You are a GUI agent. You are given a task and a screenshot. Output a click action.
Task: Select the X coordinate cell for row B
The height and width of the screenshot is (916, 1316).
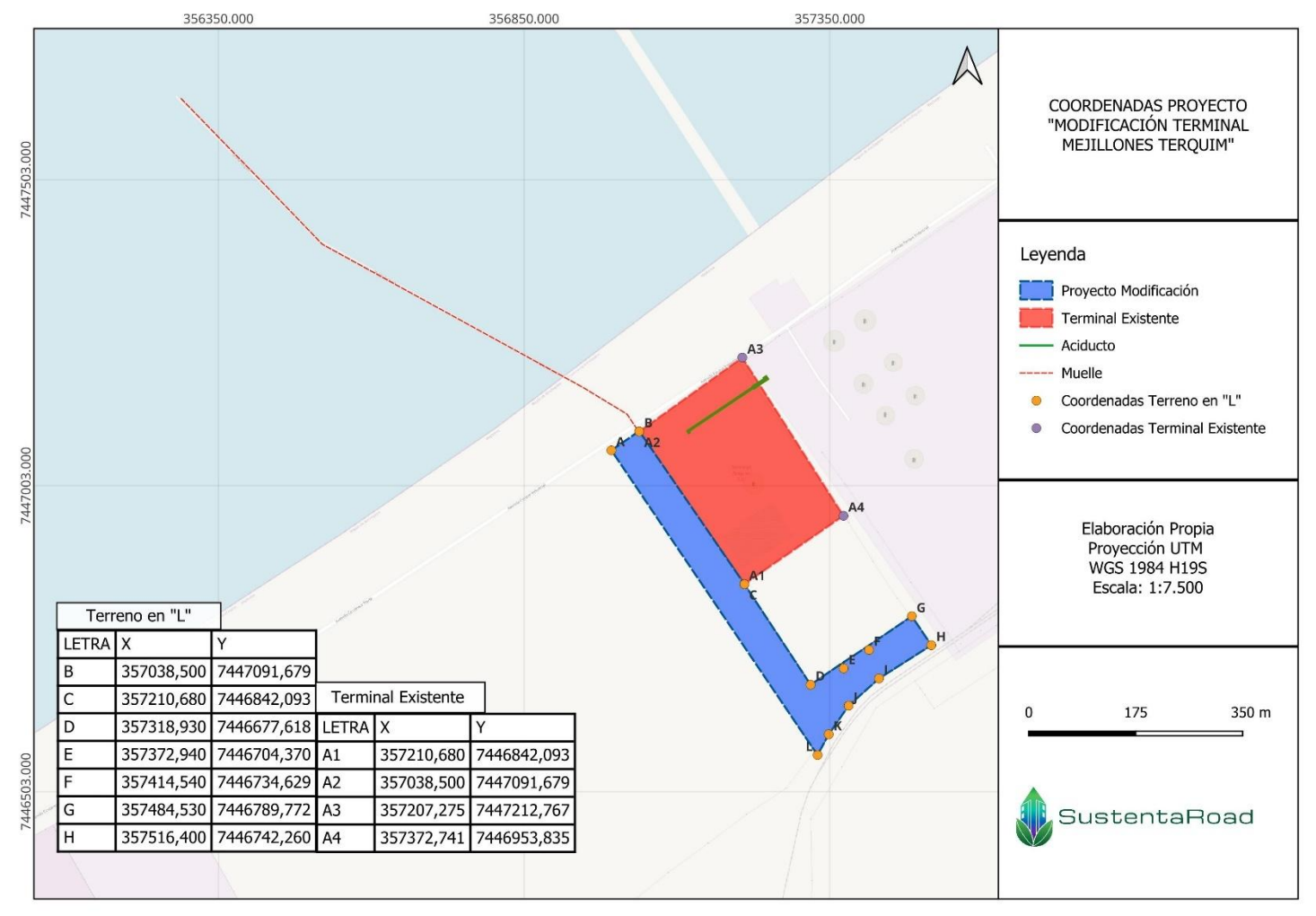[163, 672]
